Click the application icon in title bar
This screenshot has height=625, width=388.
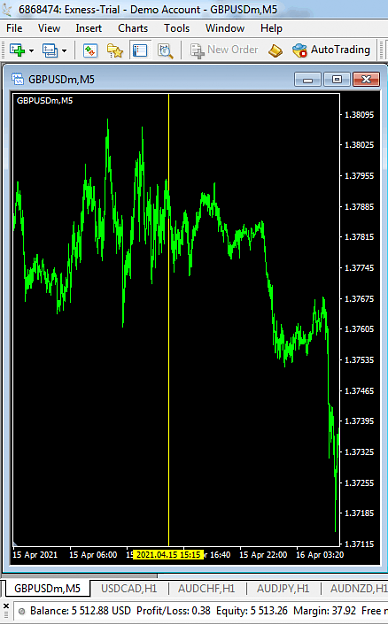coord(7,10)
